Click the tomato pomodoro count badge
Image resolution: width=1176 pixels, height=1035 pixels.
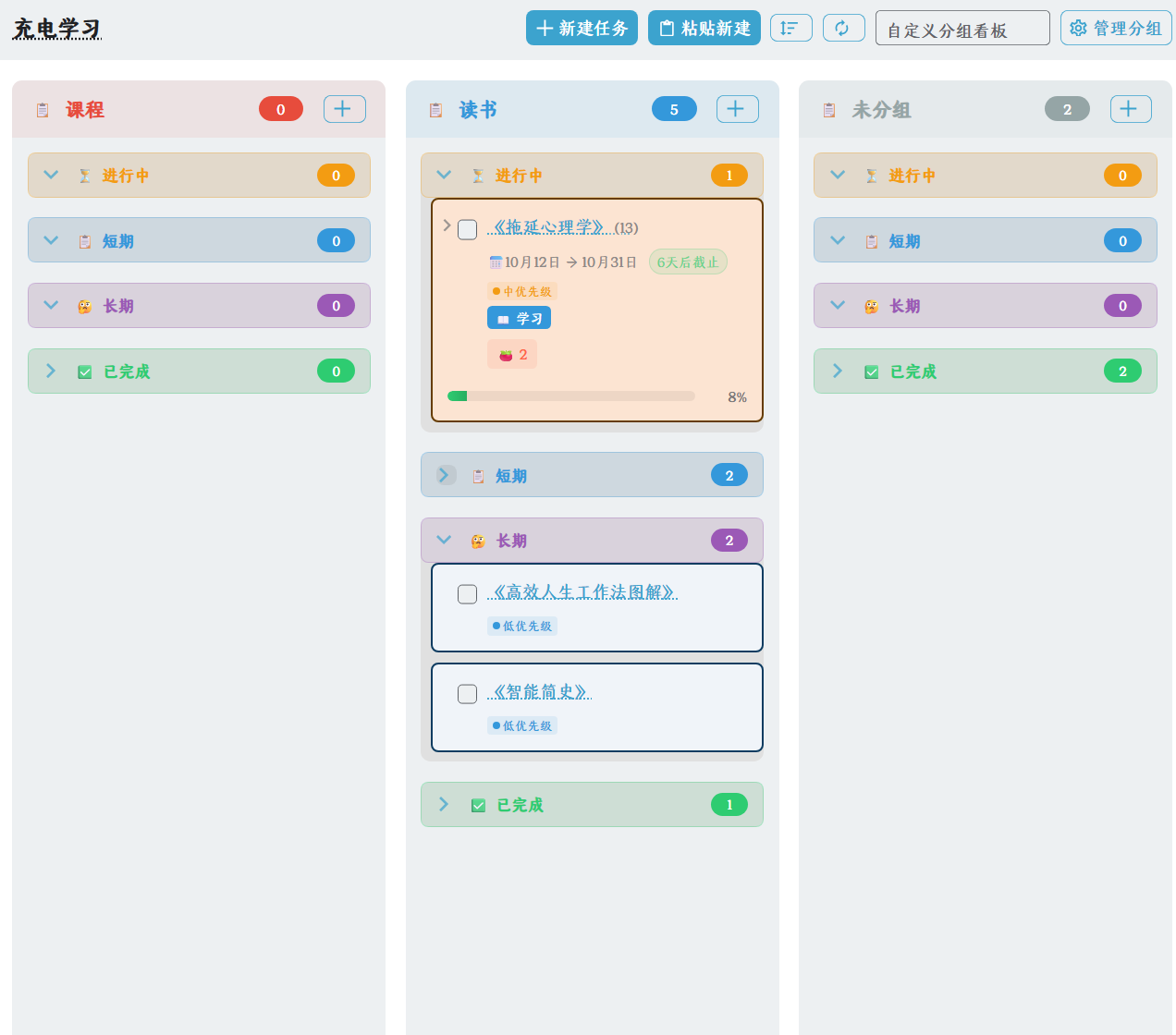coord(512,355)
